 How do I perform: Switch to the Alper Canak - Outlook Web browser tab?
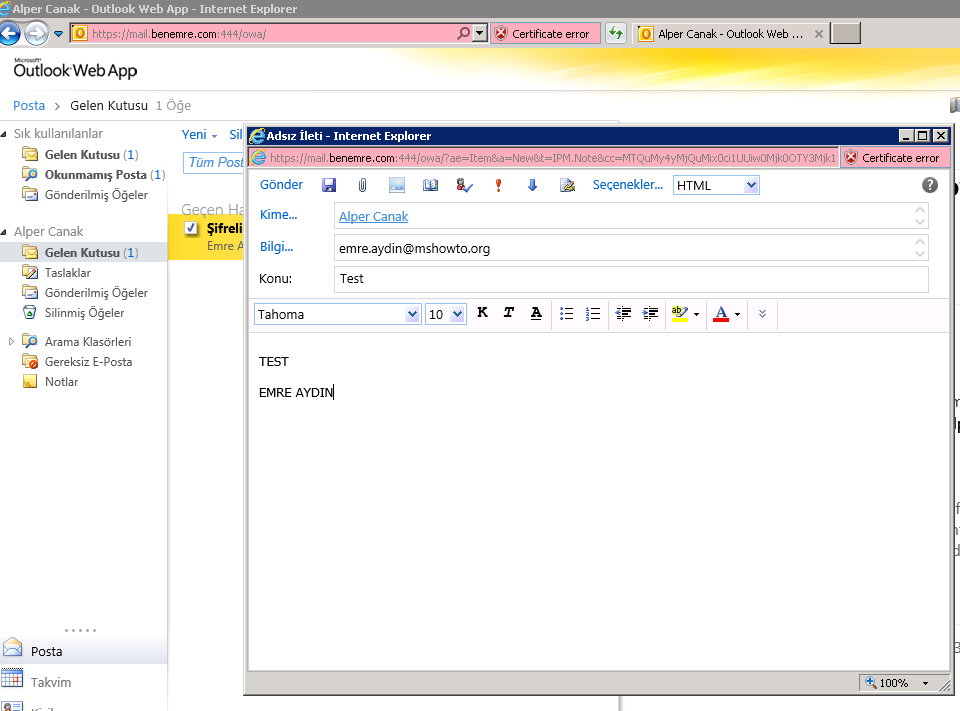(x=730, y=34)
